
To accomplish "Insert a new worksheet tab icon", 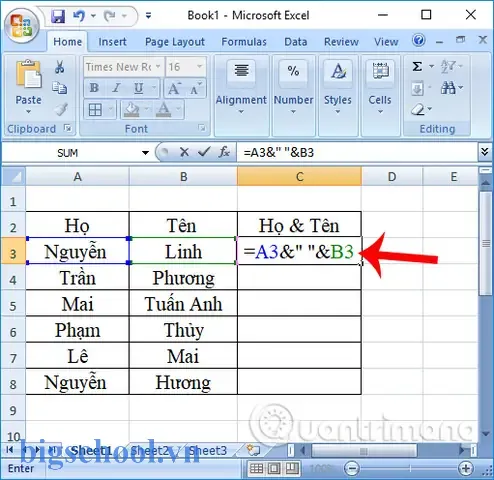I will click(x=253, y=450).
